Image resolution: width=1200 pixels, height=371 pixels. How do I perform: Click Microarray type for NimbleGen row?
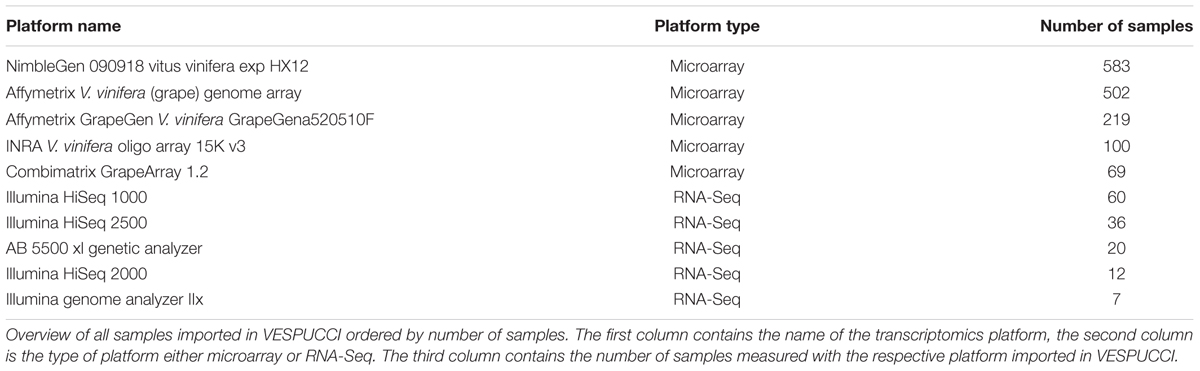coord(707,68)
